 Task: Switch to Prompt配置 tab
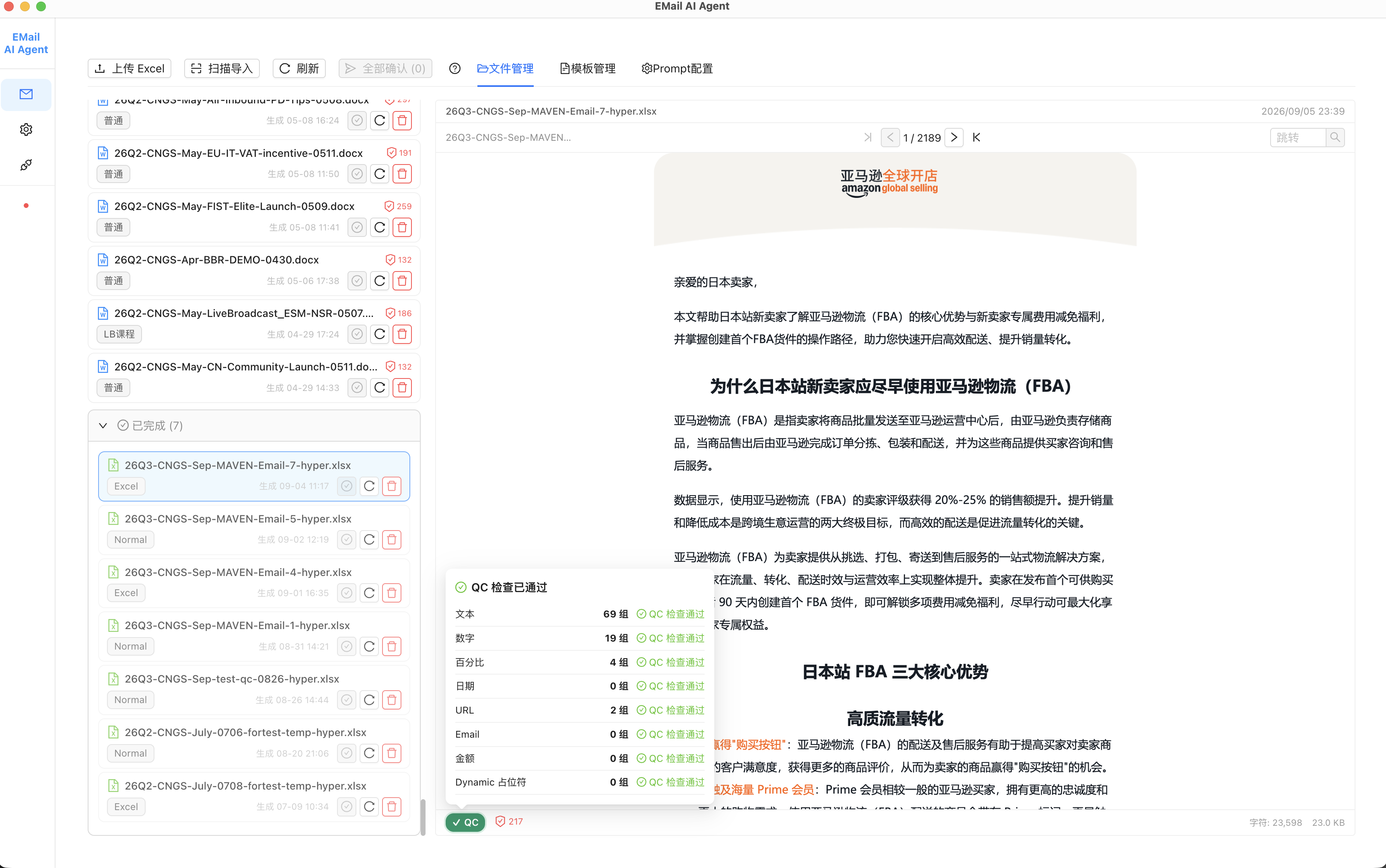[677, 69]
